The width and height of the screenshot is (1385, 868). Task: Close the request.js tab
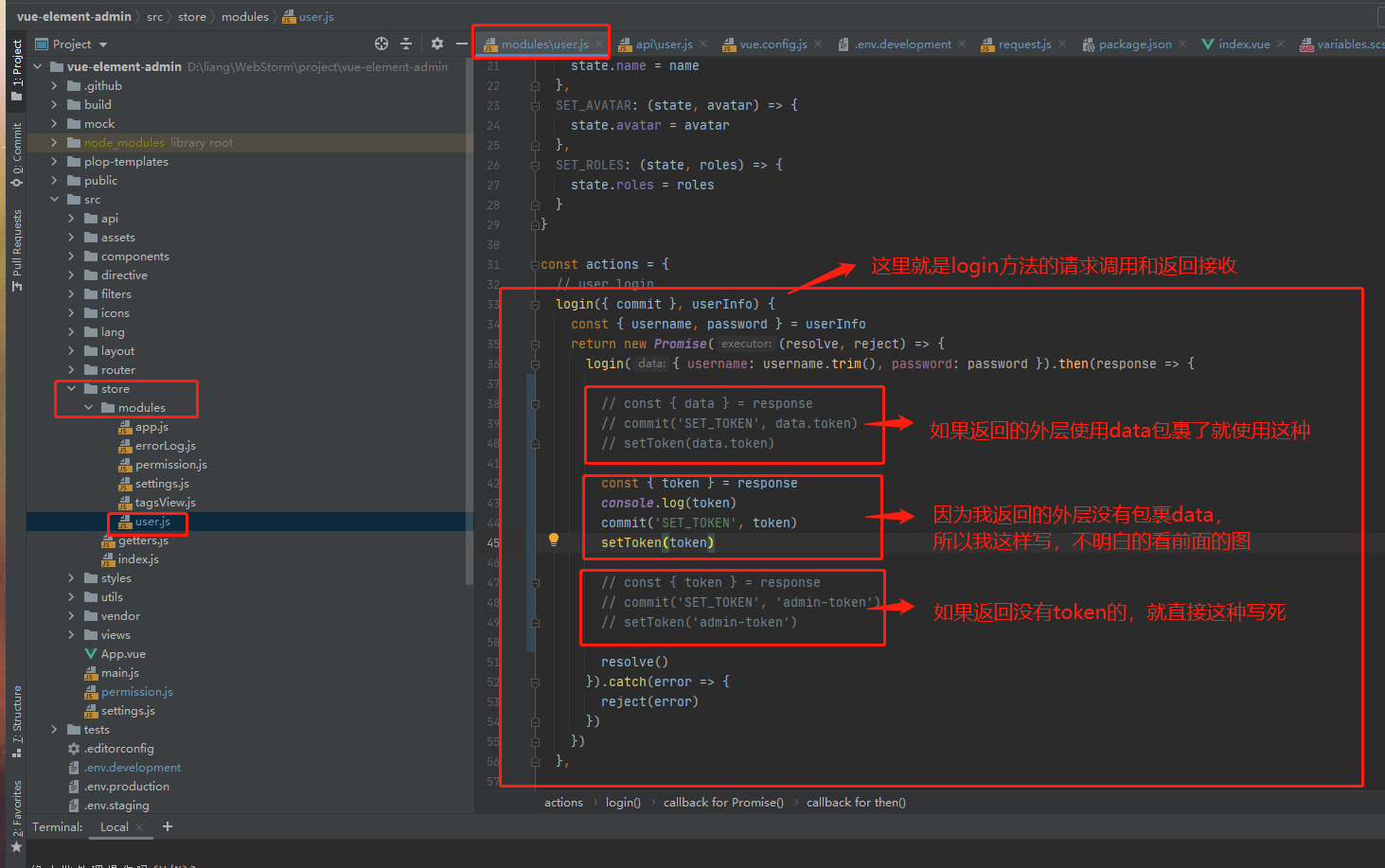coord(1062,44)
